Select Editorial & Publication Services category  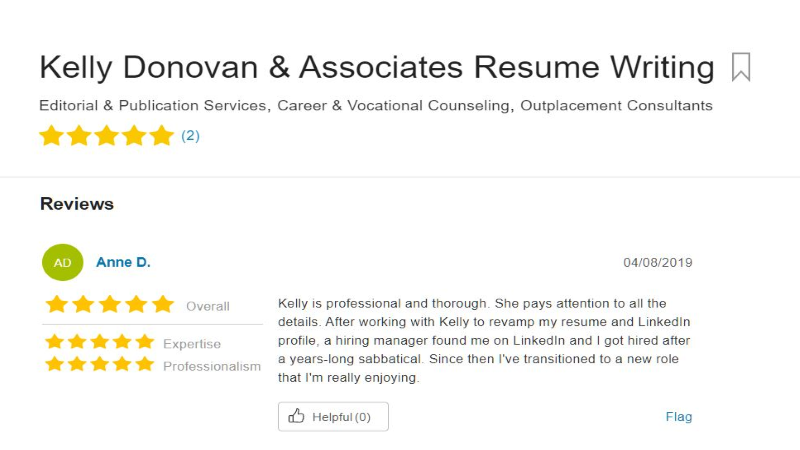click(153, 106)
